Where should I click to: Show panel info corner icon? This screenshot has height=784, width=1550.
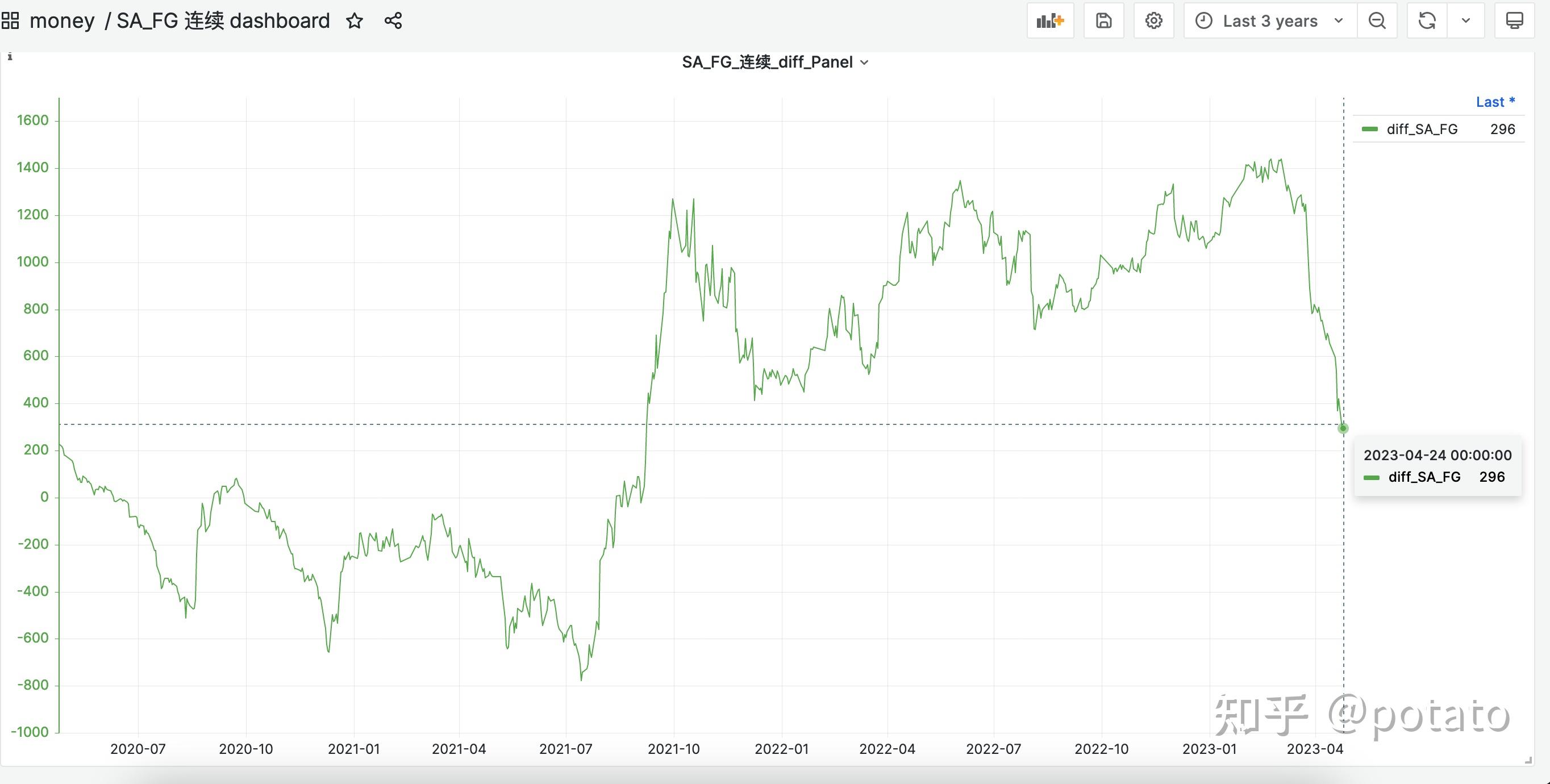click(10, 57)
